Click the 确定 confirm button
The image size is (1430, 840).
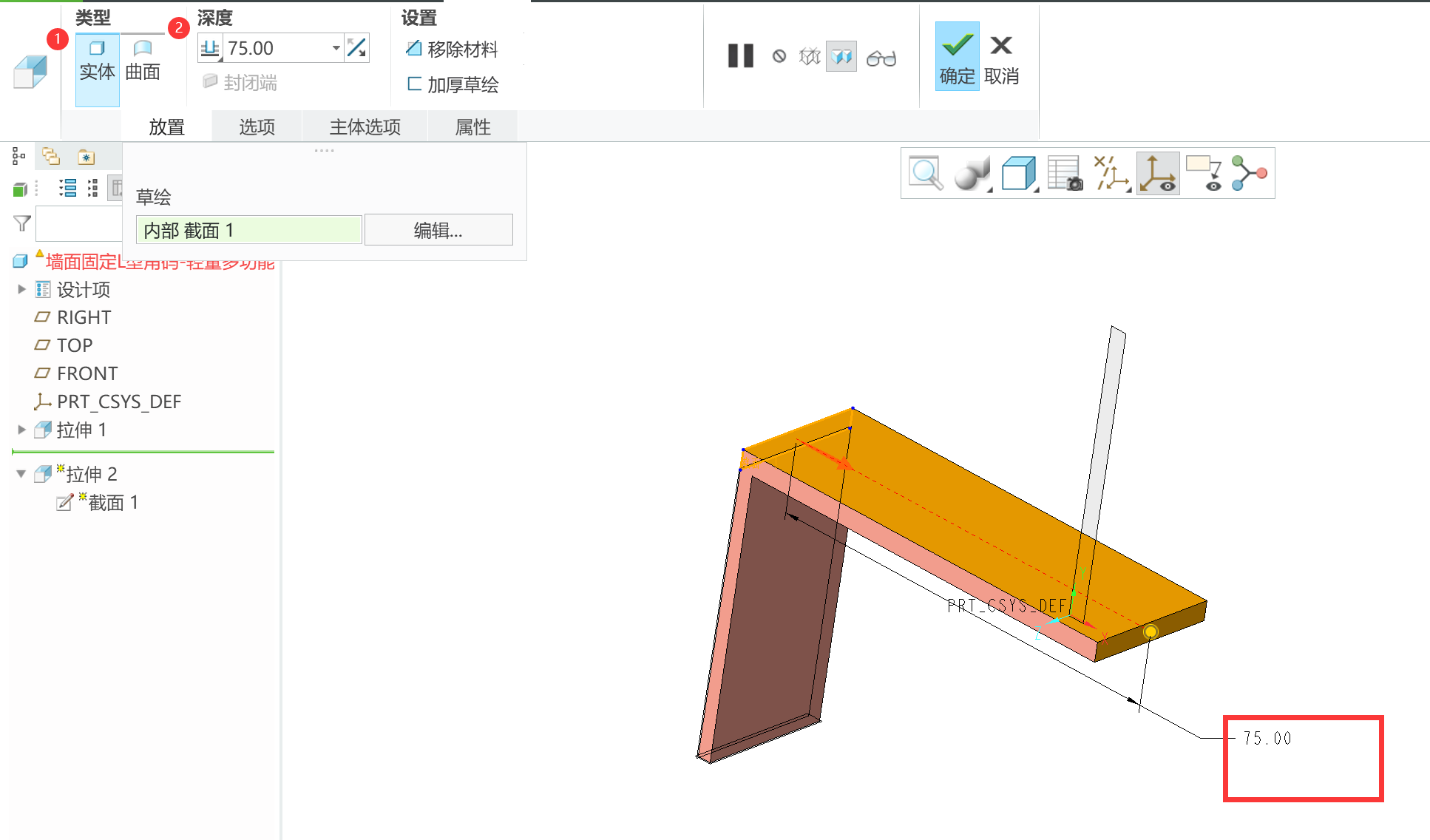click(x=957, y=57)
